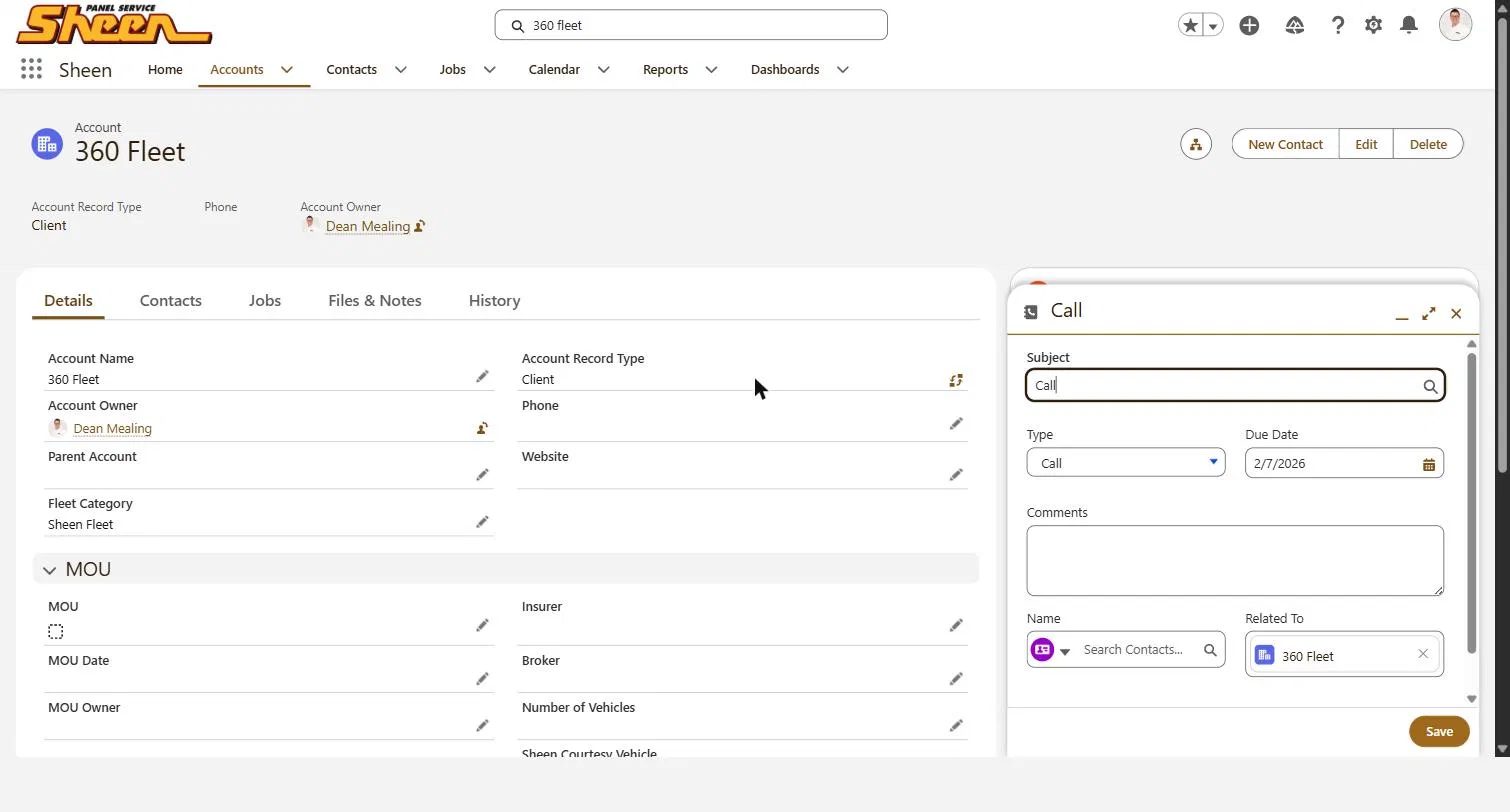Open the App Launcher grid icon
1510x812 pixels.
click(x=31, y=69)
